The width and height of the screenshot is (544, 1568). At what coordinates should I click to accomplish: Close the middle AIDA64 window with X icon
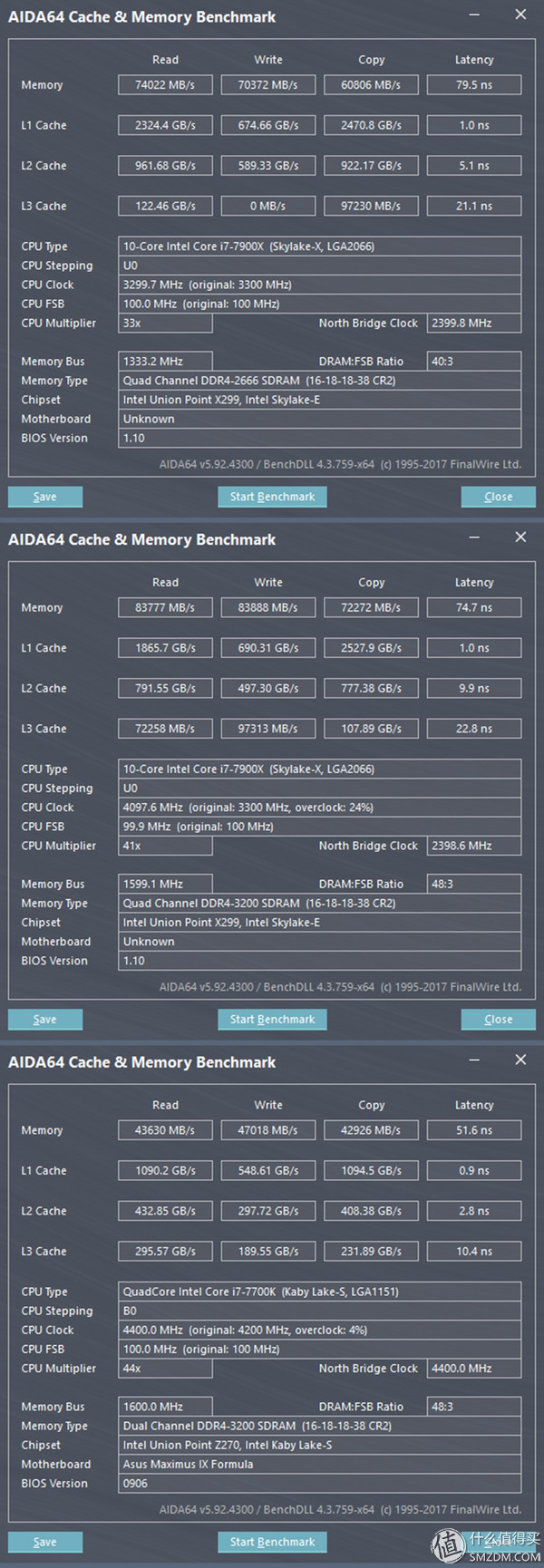point(520,537)
